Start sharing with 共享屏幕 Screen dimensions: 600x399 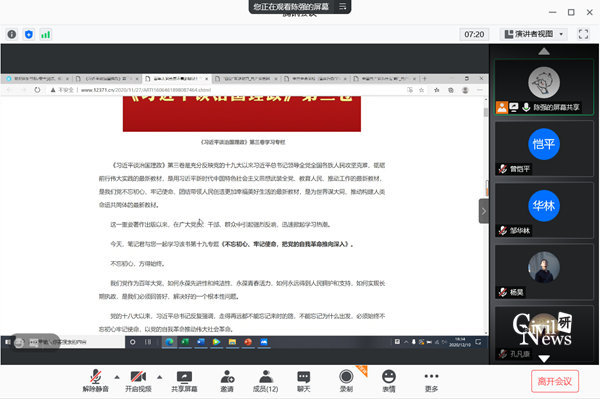click(x=184, y=381)
